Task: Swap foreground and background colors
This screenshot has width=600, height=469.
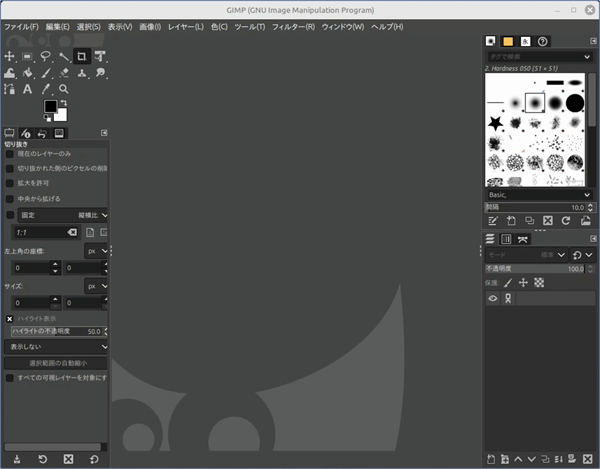Action: click(64, 103)
